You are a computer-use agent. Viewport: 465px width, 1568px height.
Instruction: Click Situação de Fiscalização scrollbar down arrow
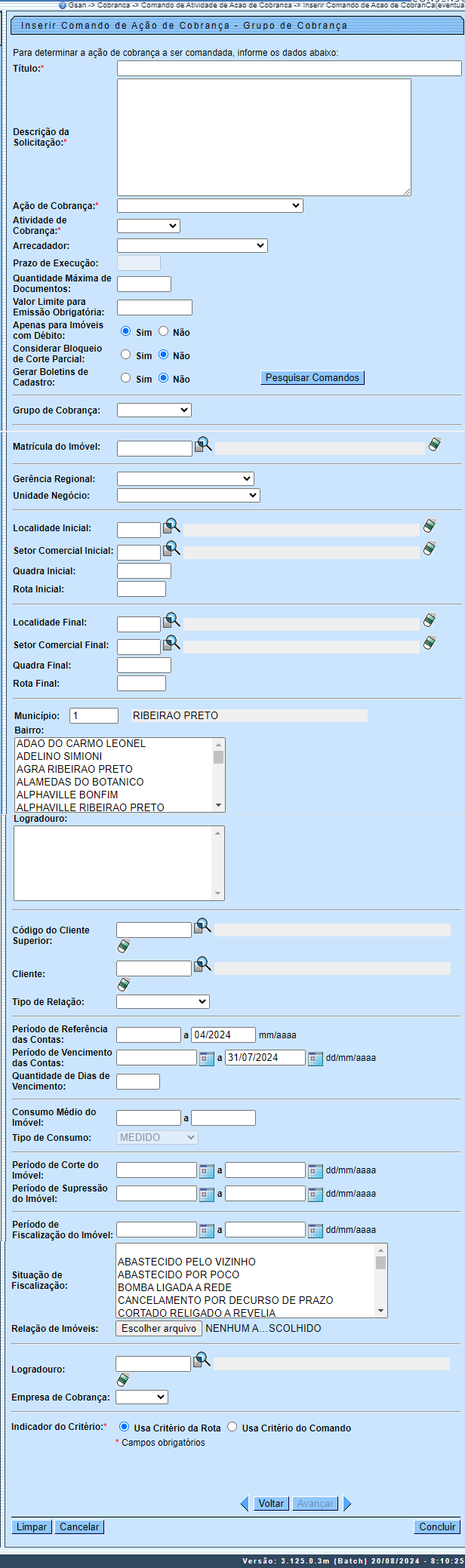(381, 1311)
